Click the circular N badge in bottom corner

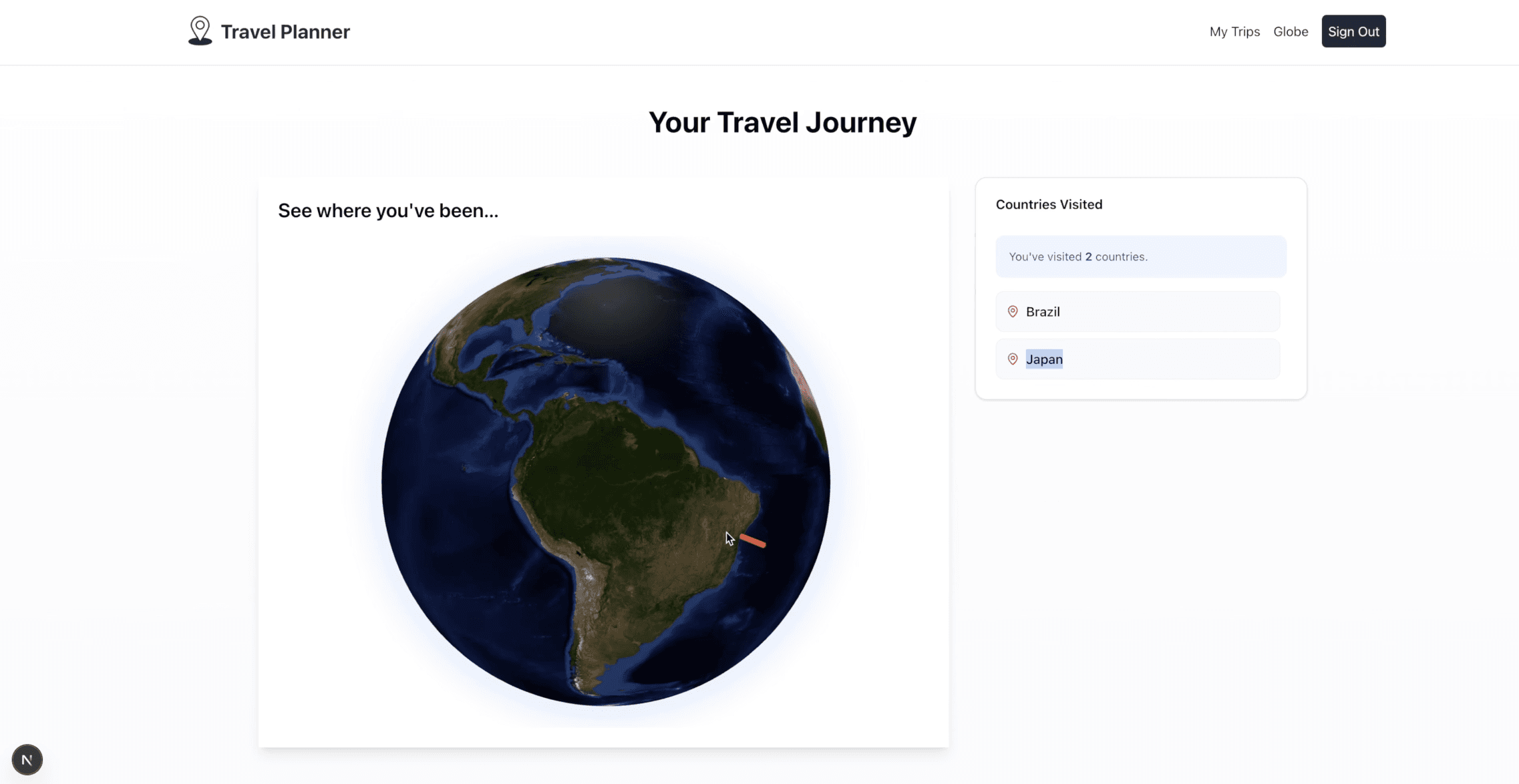coord(27,759)
